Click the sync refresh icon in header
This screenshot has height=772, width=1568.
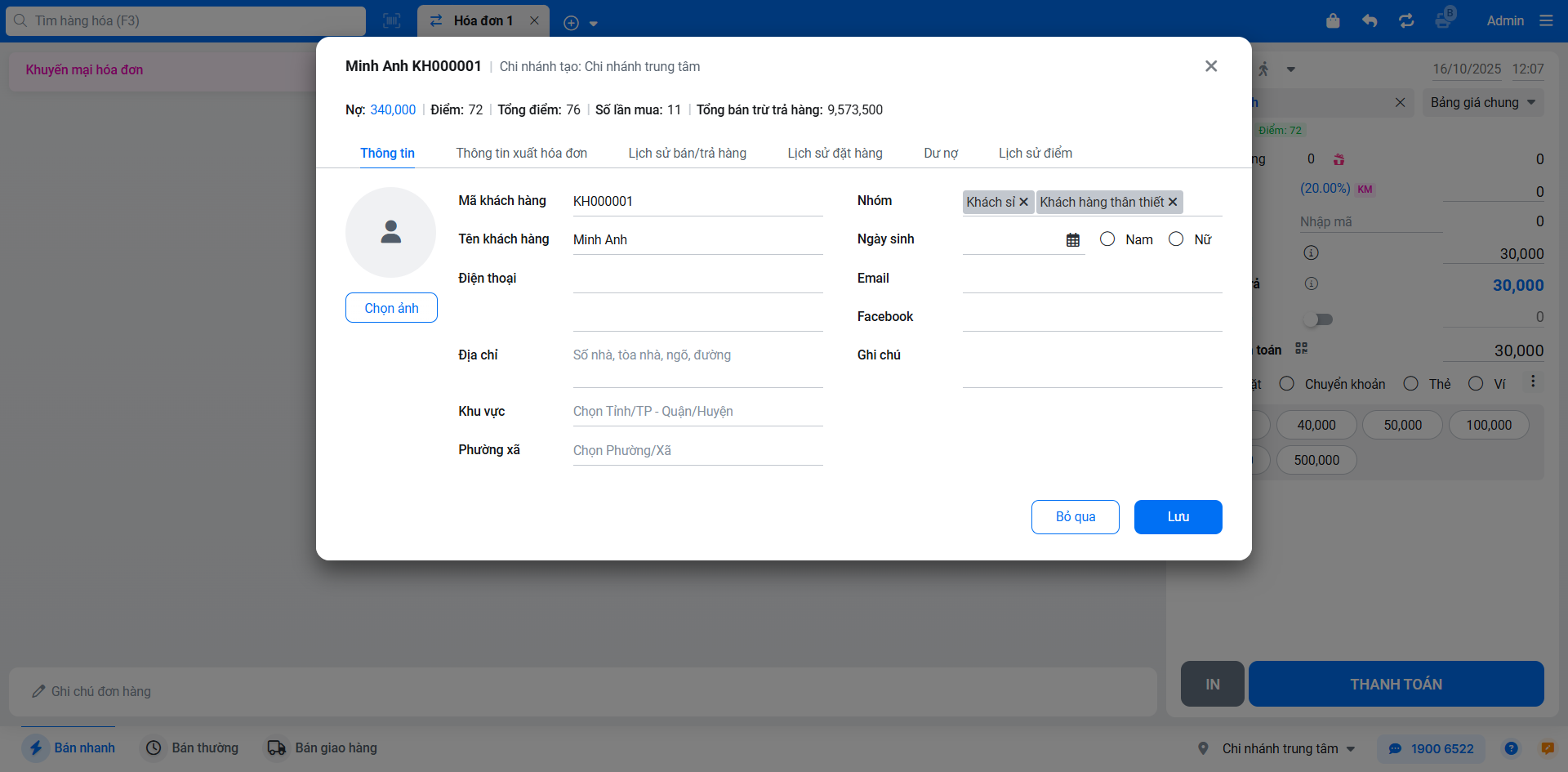click(x=1406, y=20)
